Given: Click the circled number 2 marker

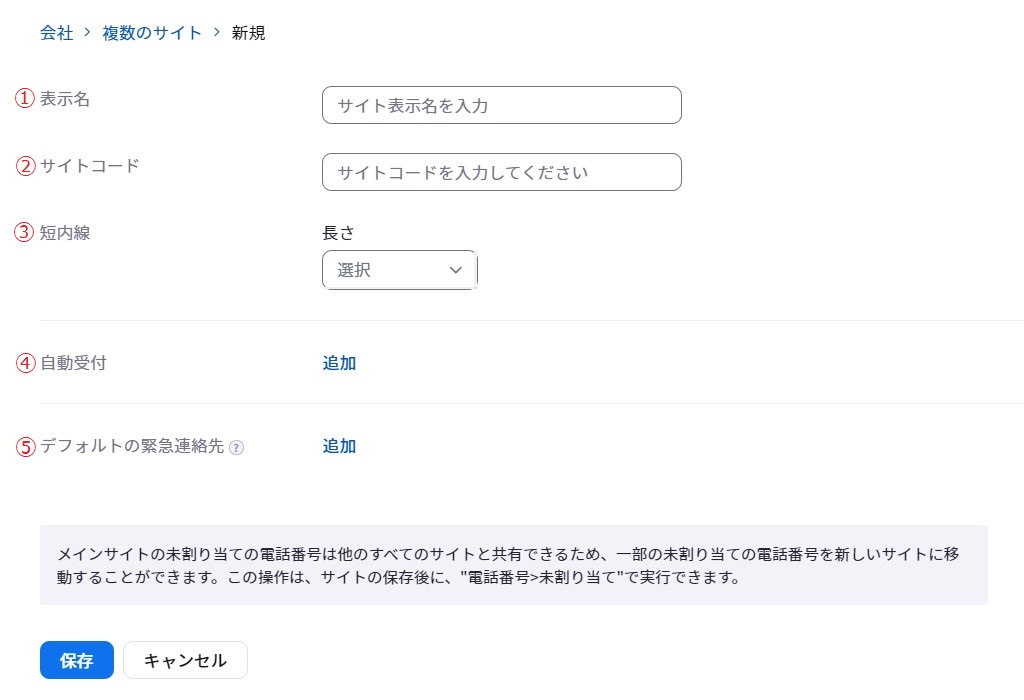Looking at the screenshot, I should click(25, 166).
